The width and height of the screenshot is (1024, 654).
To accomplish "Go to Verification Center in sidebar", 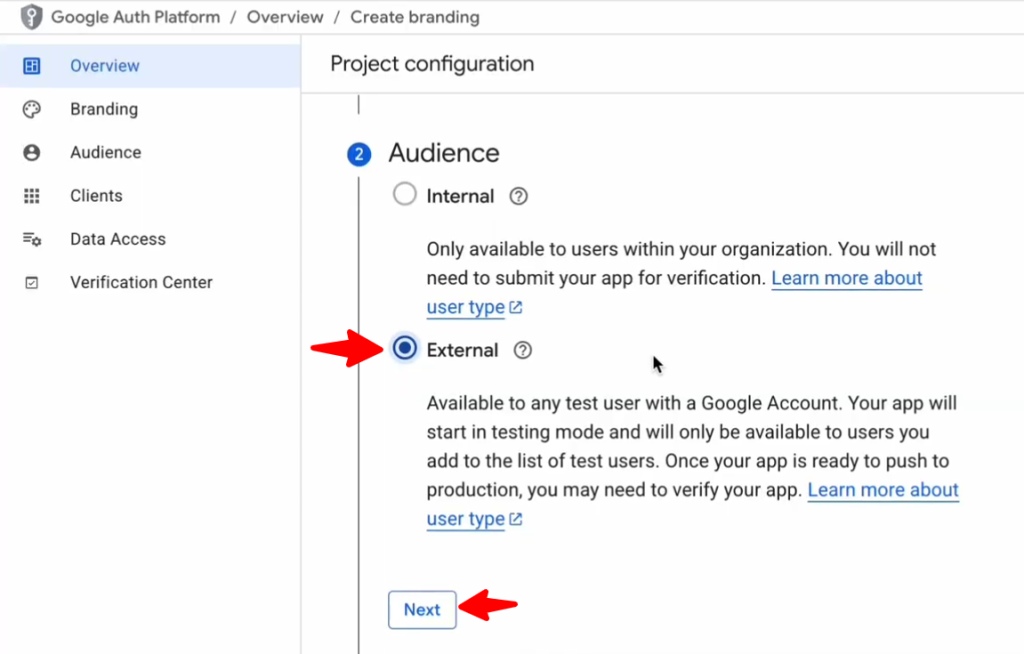I will pyautogui.click(x=141, y=283).
